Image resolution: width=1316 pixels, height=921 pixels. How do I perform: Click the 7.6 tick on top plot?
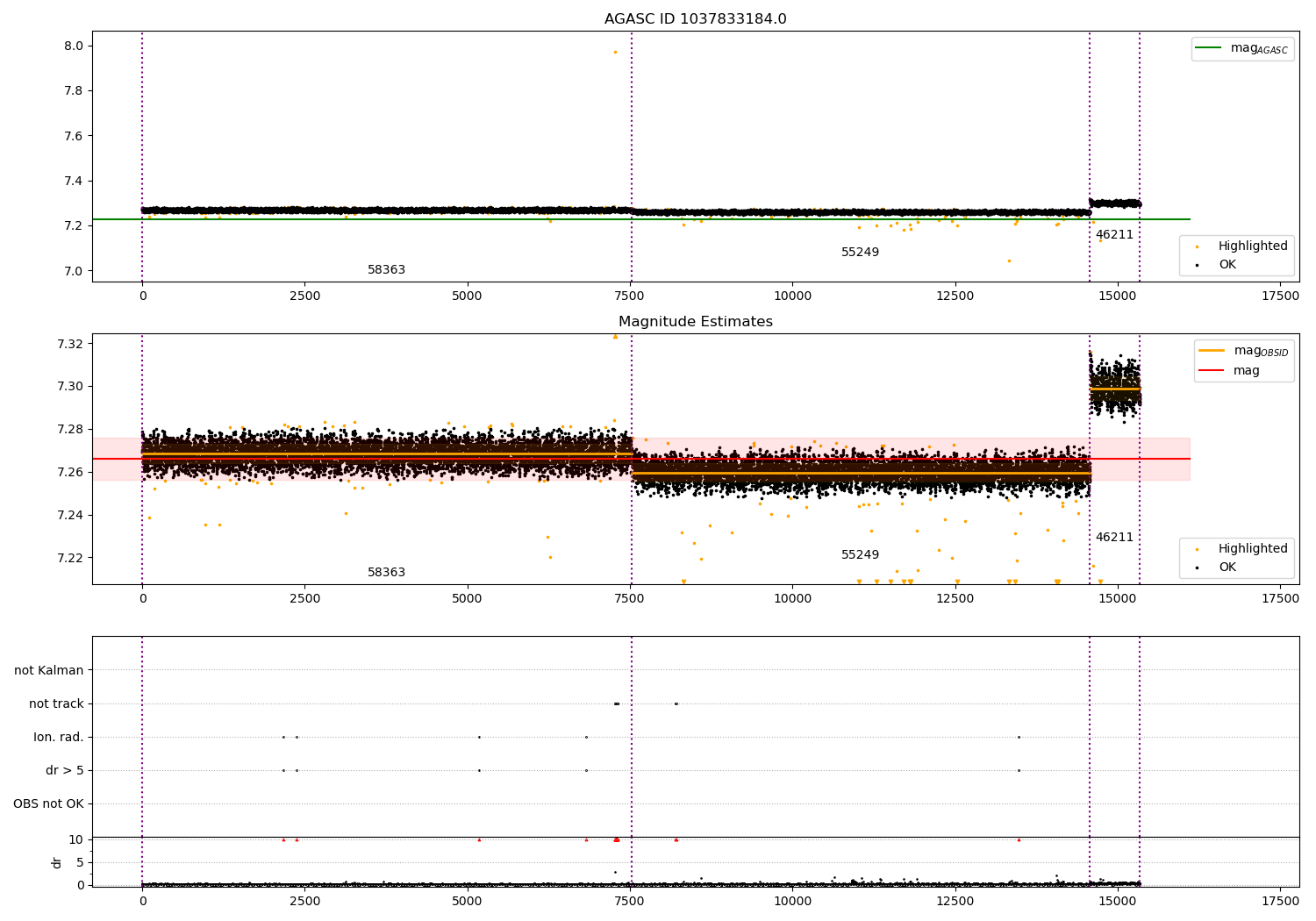click(73, 136)
